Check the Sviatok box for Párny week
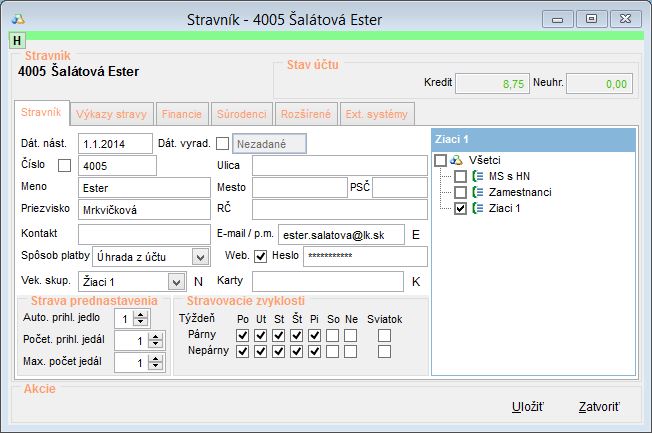 pyautogui.click(x=384, y=334)
